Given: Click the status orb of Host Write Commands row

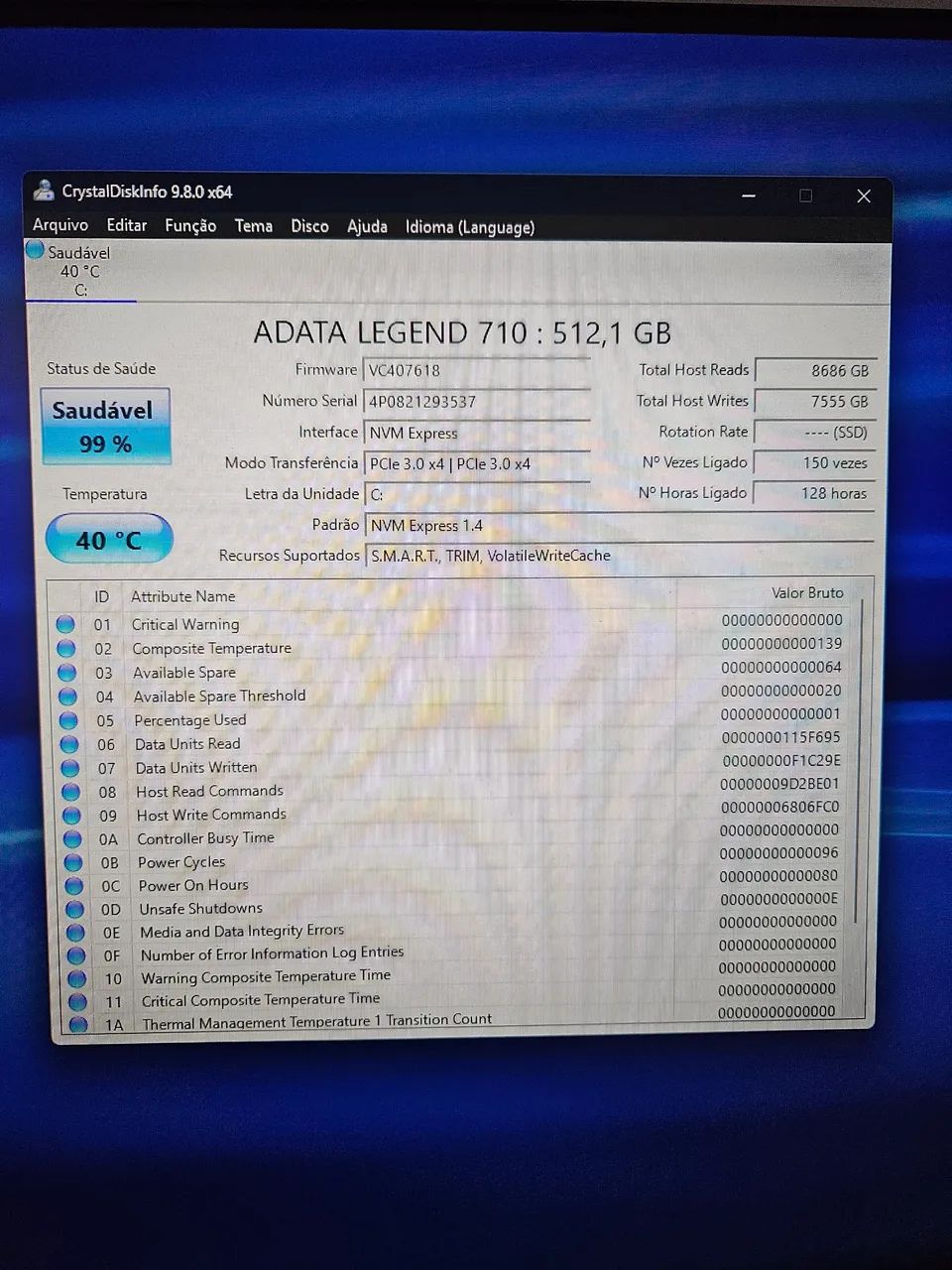Looking at the screenshot, I should pyautogui.click(x=71, y=816).
